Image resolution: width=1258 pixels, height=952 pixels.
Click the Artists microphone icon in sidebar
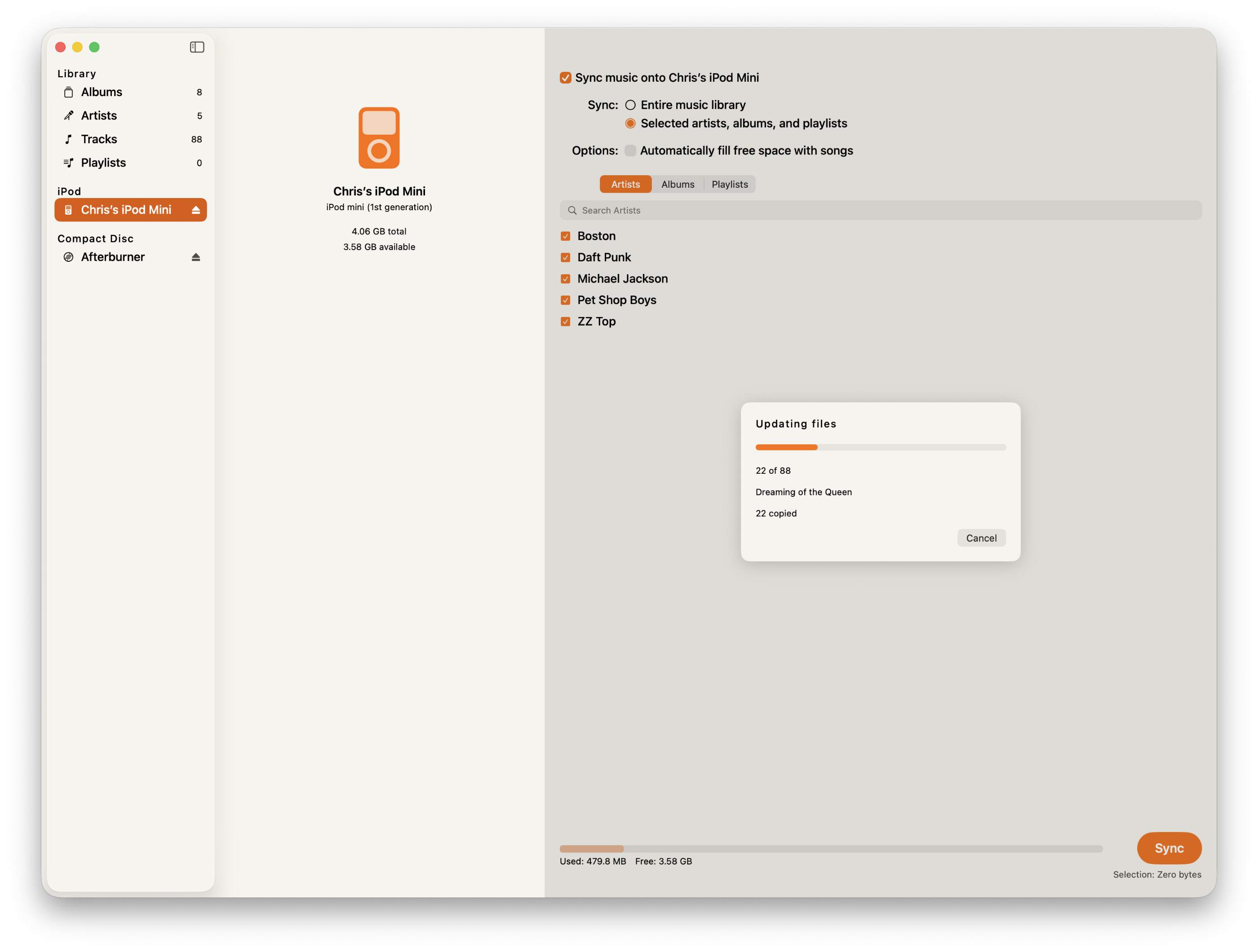pos(68,116)
